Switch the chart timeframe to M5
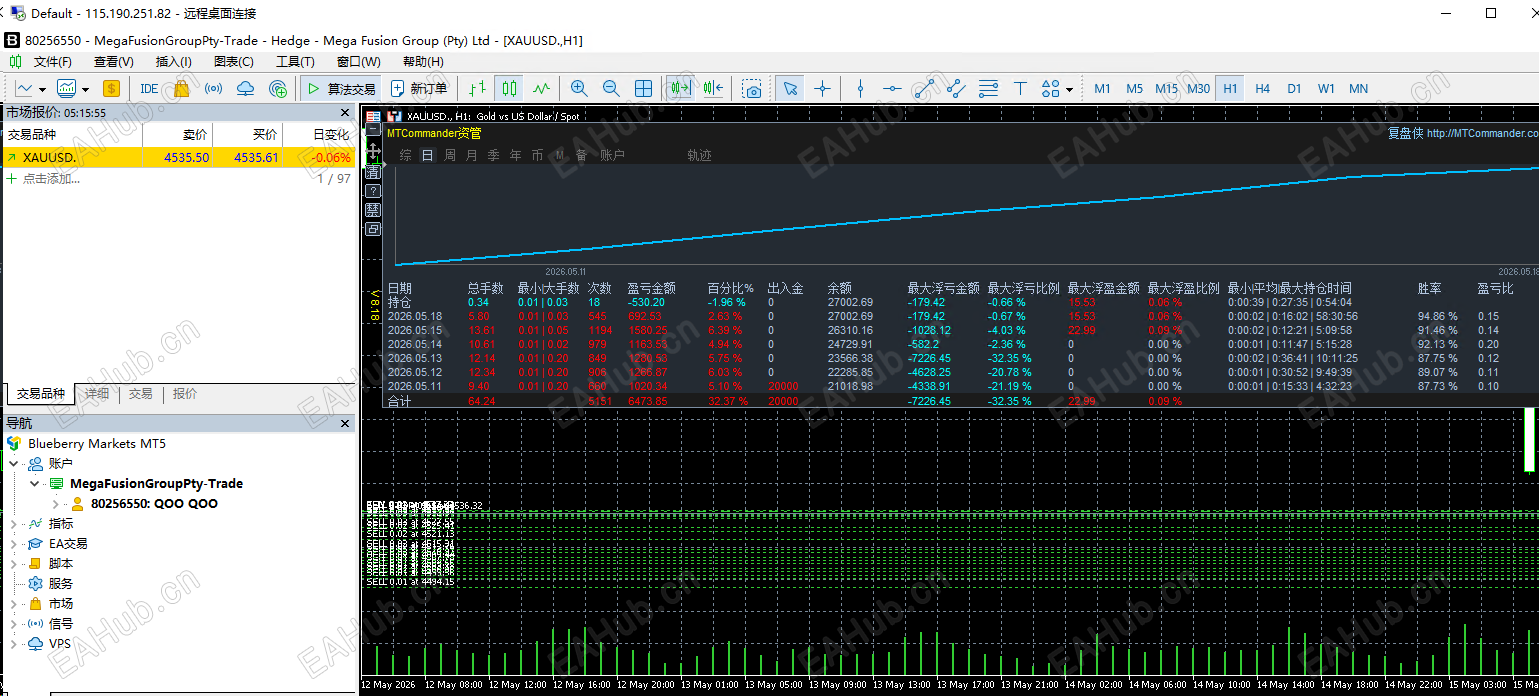The height and width of the screenshot is (696, 1539). tap(1134, 88)
